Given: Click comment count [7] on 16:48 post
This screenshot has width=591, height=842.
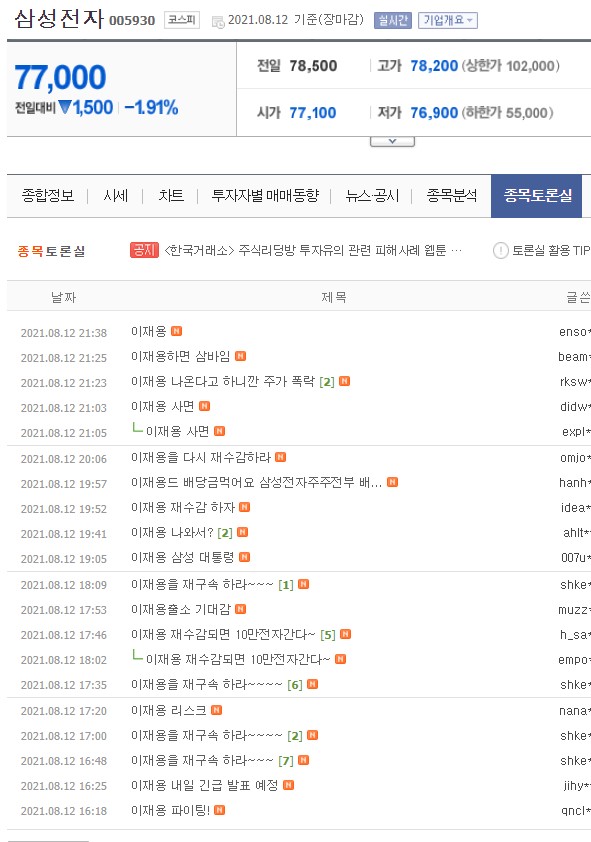Looking at the screenshot, I should tap(286, 760).
